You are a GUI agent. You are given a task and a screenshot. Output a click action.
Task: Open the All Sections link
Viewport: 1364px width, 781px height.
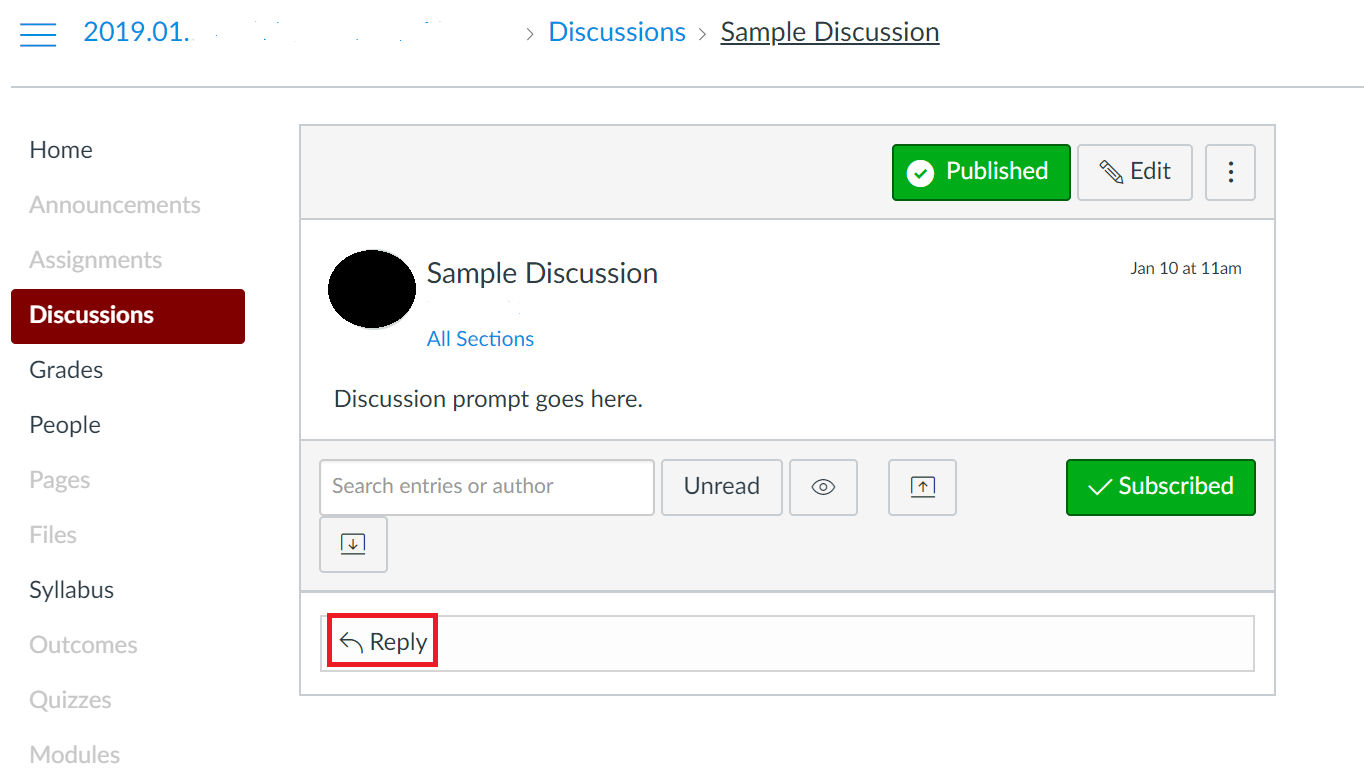click(480, 339)
